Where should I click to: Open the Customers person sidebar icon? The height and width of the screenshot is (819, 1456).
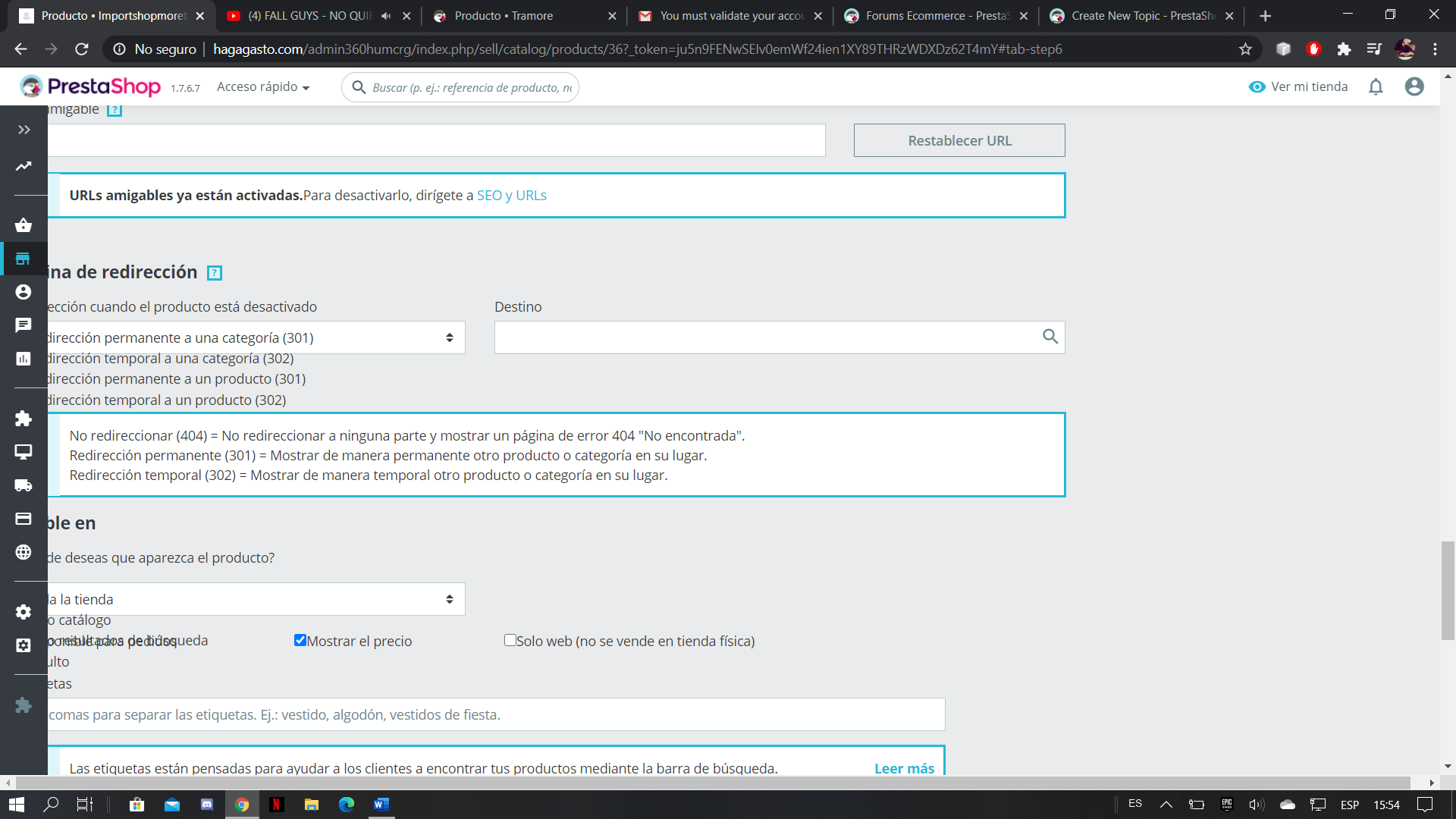[x=24, y=292]
